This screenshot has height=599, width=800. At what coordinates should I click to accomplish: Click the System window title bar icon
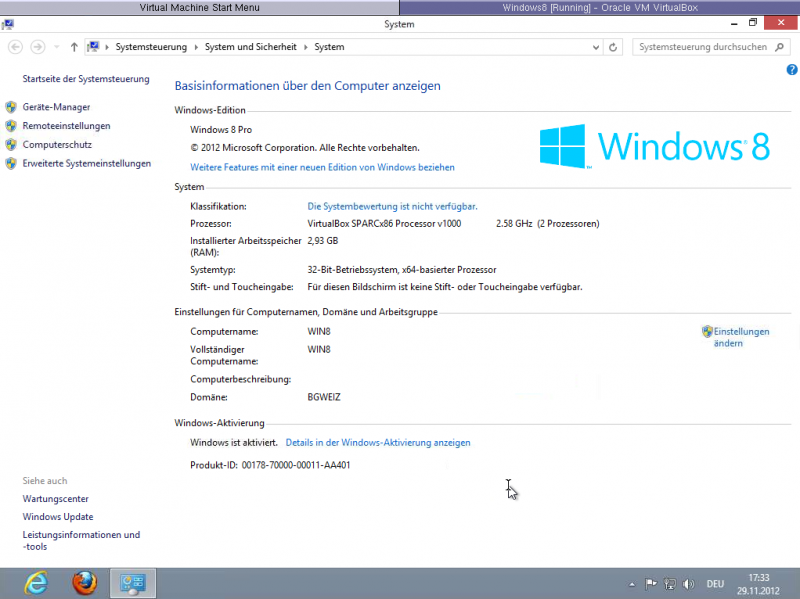coord(8,24)
